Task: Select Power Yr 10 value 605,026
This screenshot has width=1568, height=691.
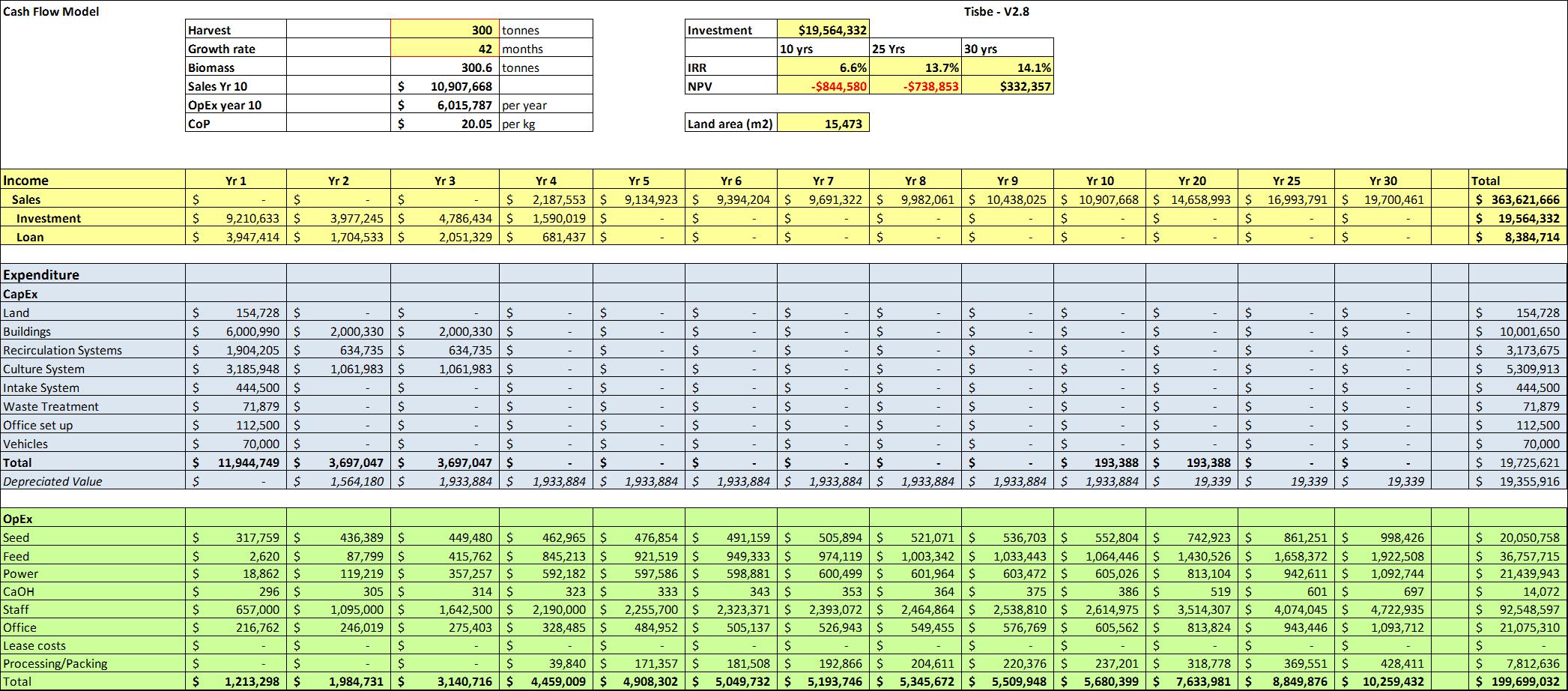Action: click(1100, 573)
